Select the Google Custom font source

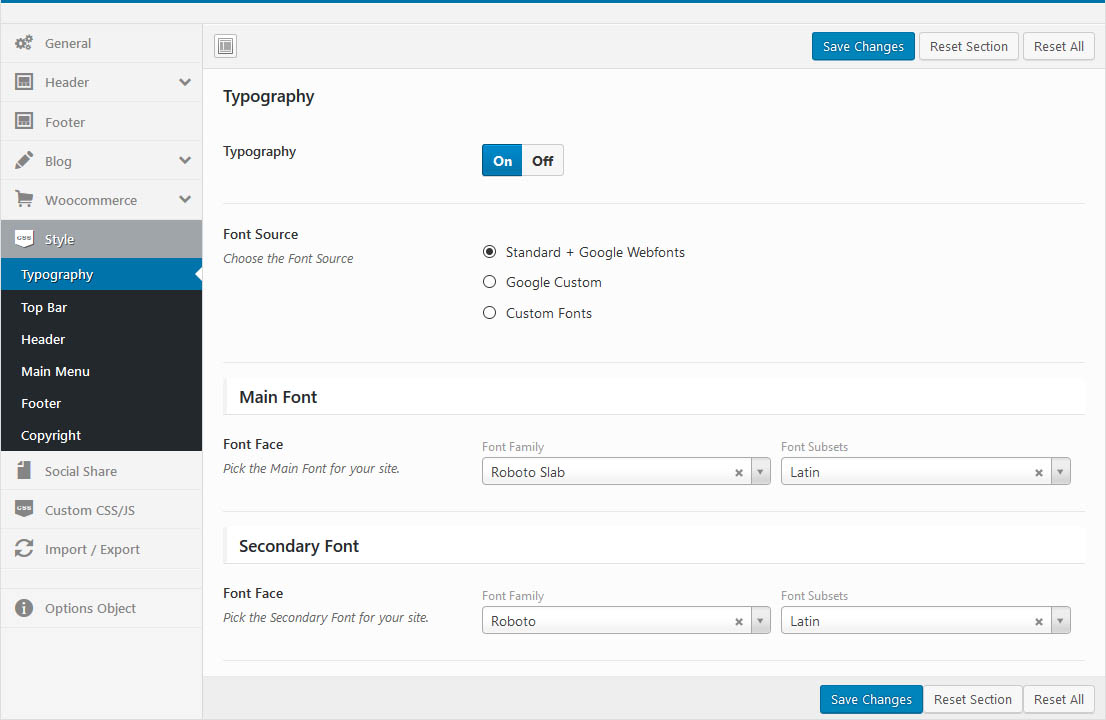point(490,282)
